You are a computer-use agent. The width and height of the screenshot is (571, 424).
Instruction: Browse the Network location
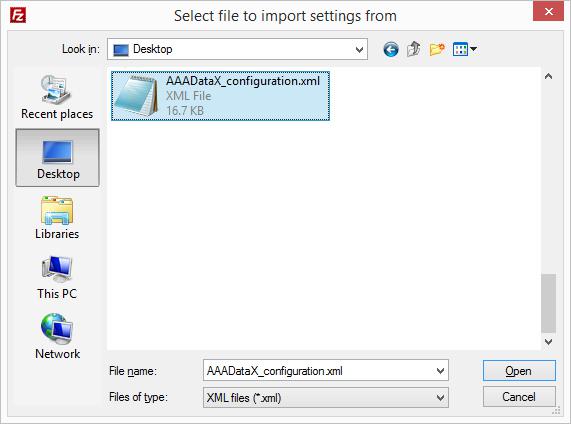click(57, 337)
